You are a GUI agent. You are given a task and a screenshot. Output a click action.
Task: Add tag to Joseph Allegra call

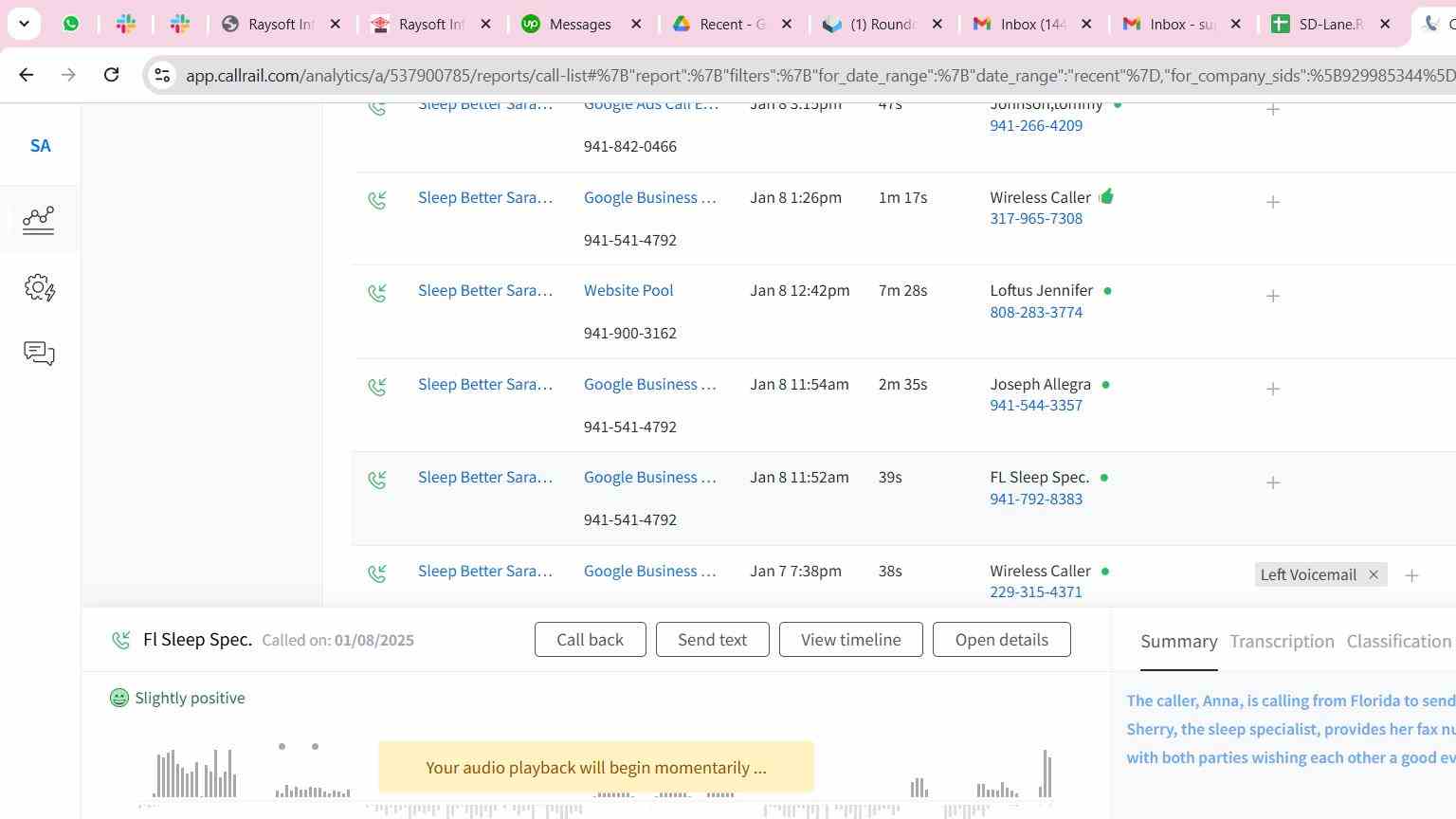[1273, 389]
